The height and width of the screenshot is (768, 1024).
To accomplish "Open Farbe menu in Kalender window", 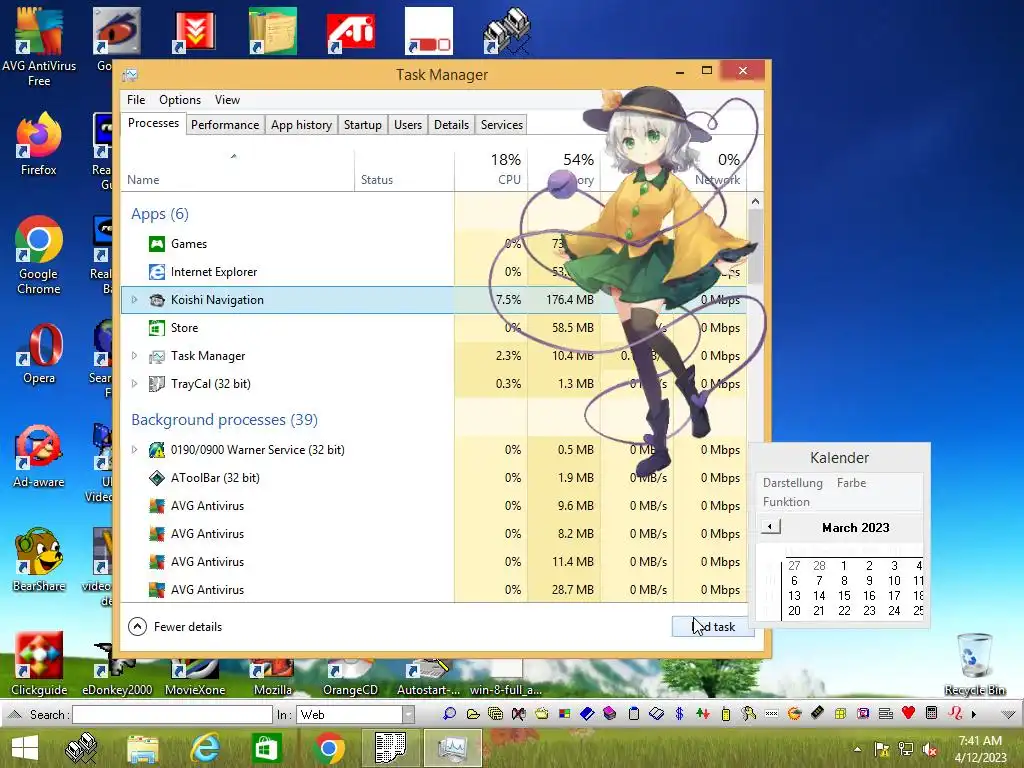I will point(852,483).
